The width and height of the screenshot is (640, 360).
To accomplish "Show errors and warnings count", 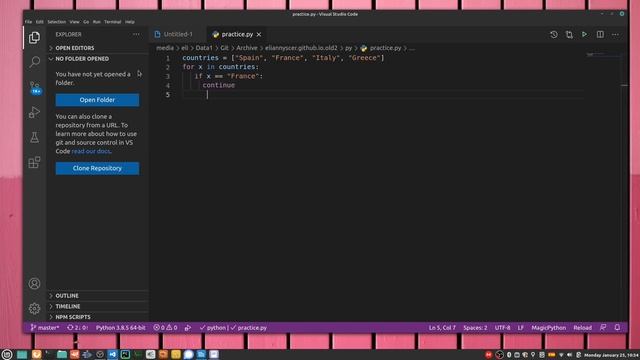I will coord(165,327).
